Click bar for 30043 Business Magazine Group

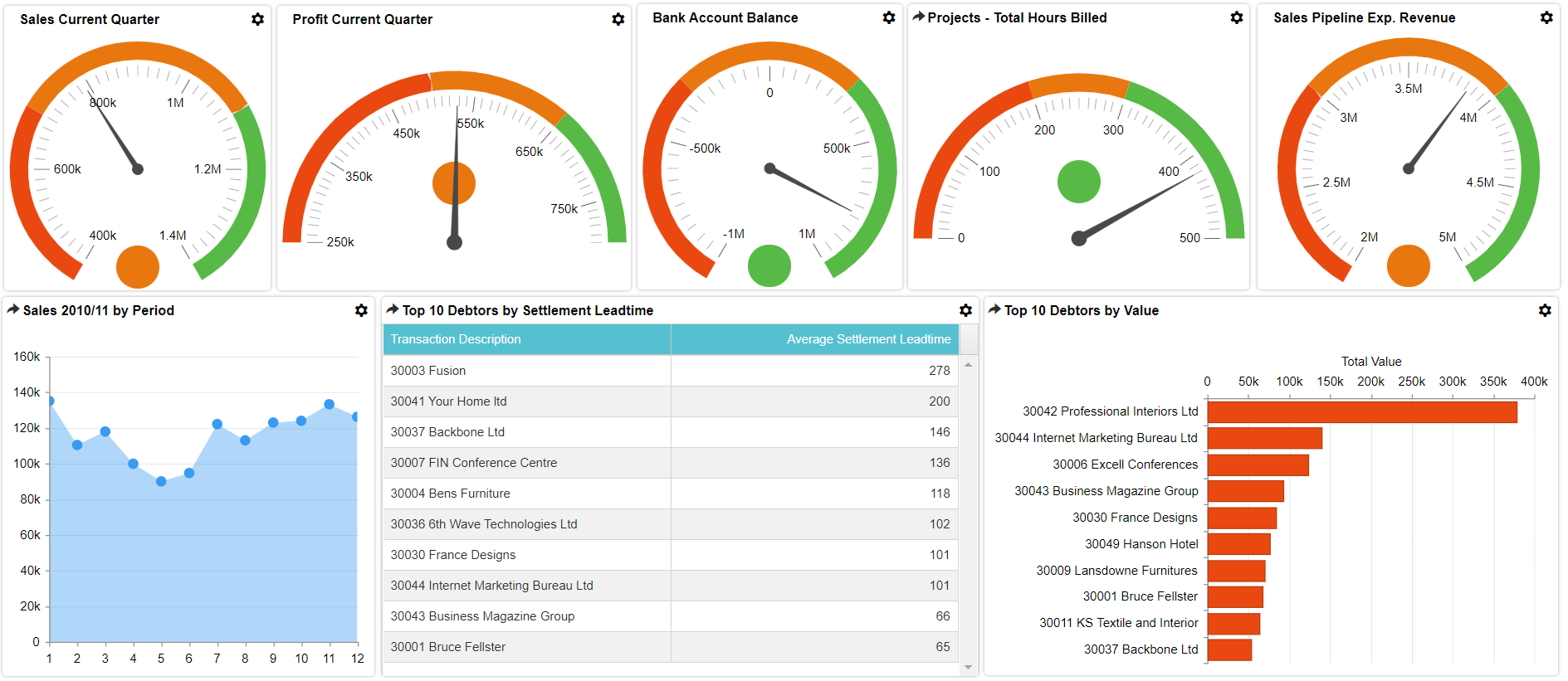tap(1246, 491)
